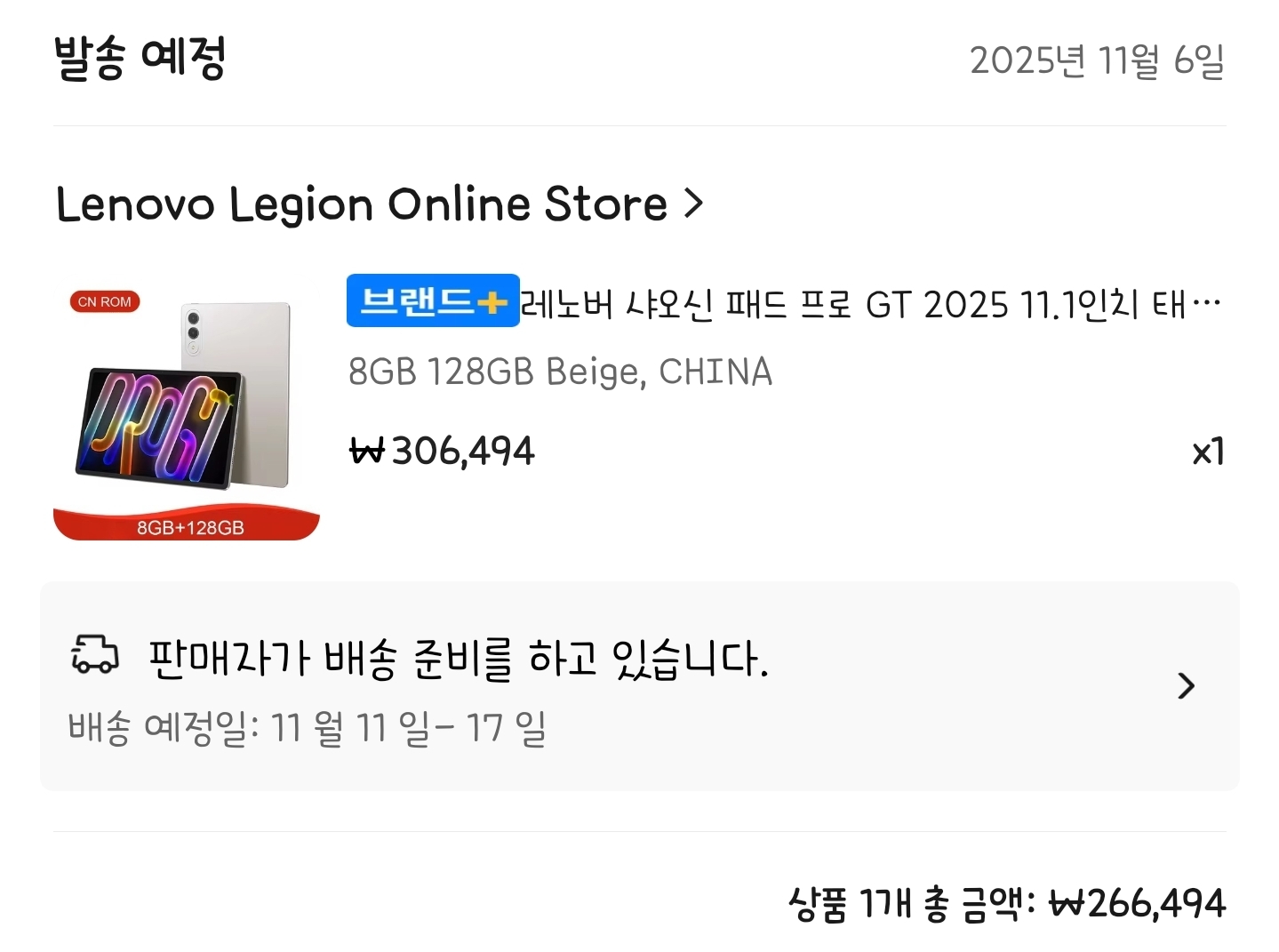The height and width of the screenshot is (952, 1279).
Task: Open the Lenovo Legion Online Store link
Action: coord(361,204)
